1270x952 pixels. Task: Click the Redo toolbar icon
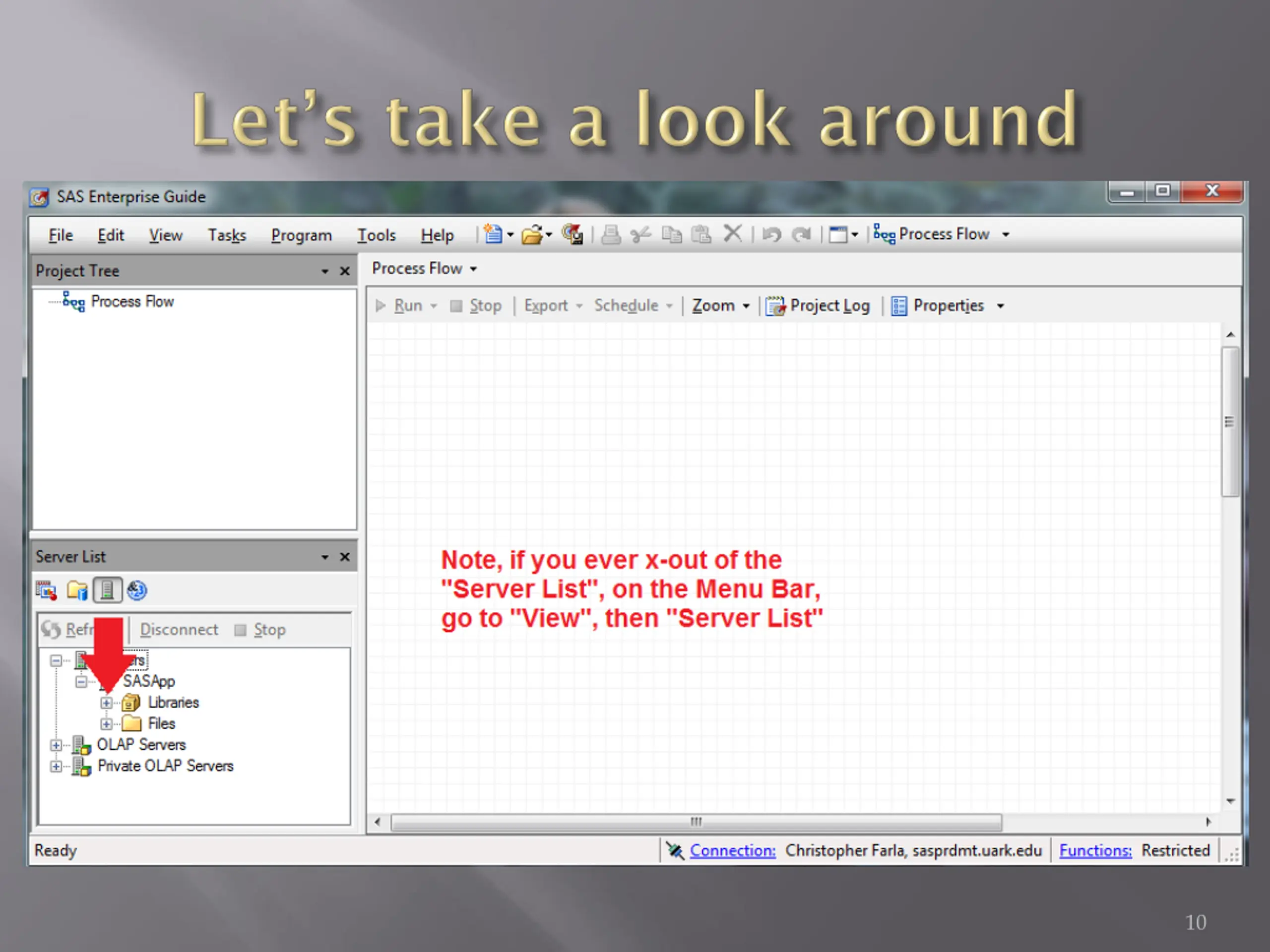pos(801,234)
